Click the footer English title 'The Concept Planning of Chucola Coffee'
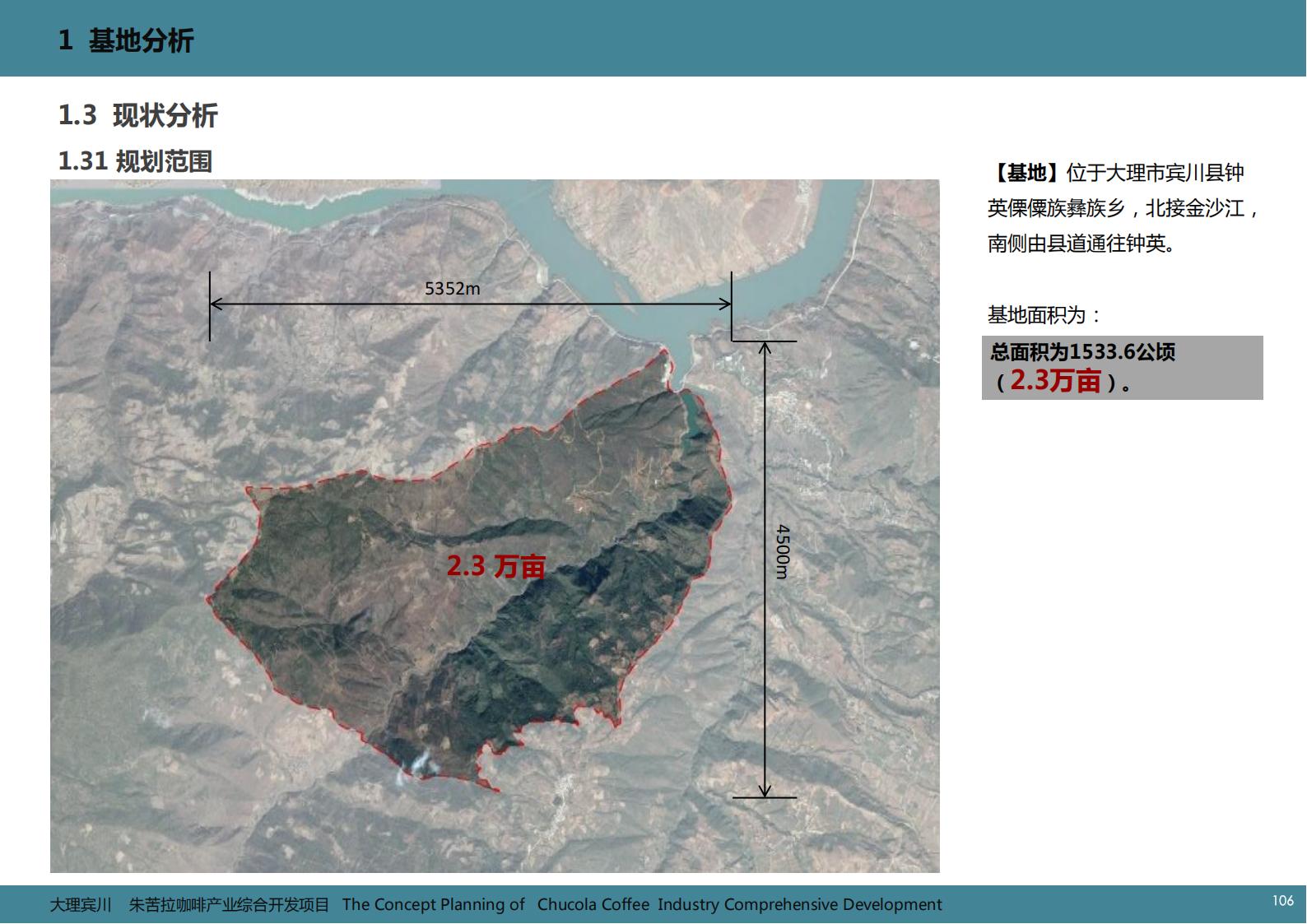 495,904
